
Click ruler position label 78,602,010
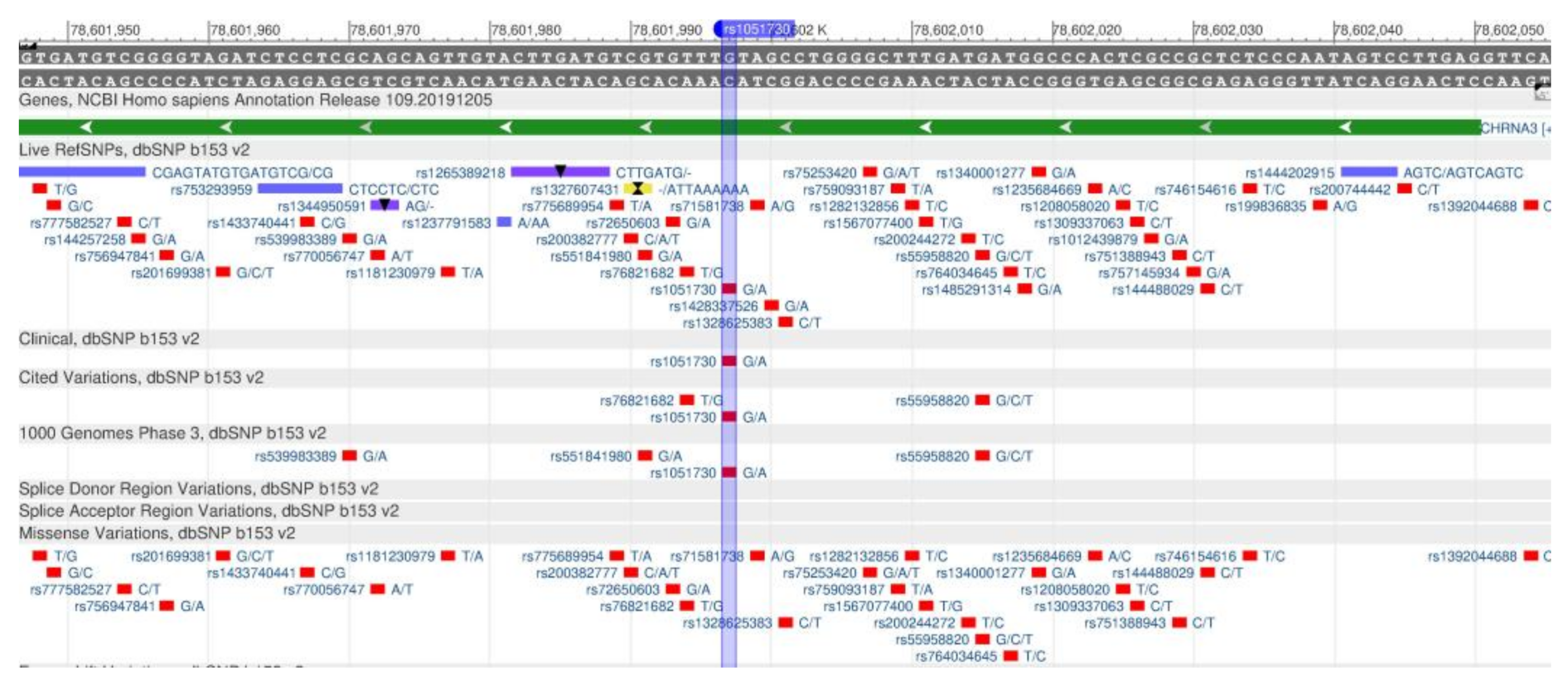948,30
